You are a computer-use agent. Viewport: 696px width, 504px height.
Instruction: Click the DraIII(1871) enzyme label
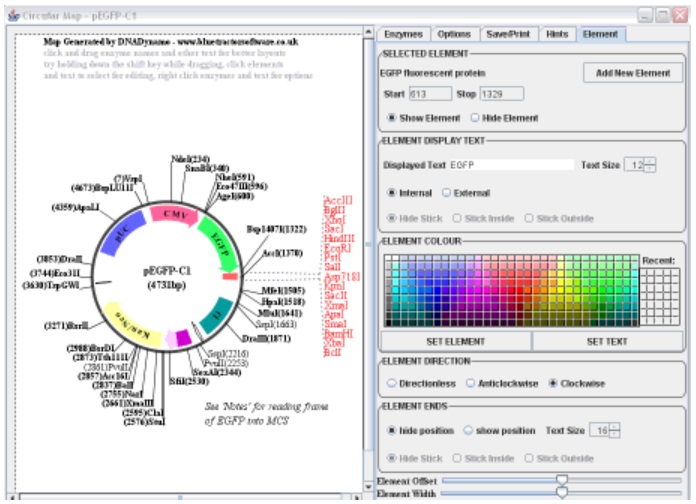(x=266, y=338)
